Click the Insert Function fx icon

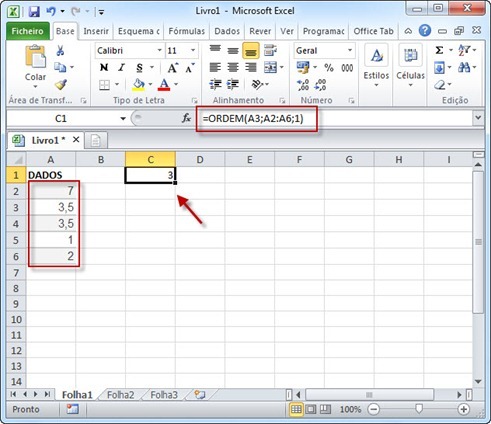click(186, 118)
